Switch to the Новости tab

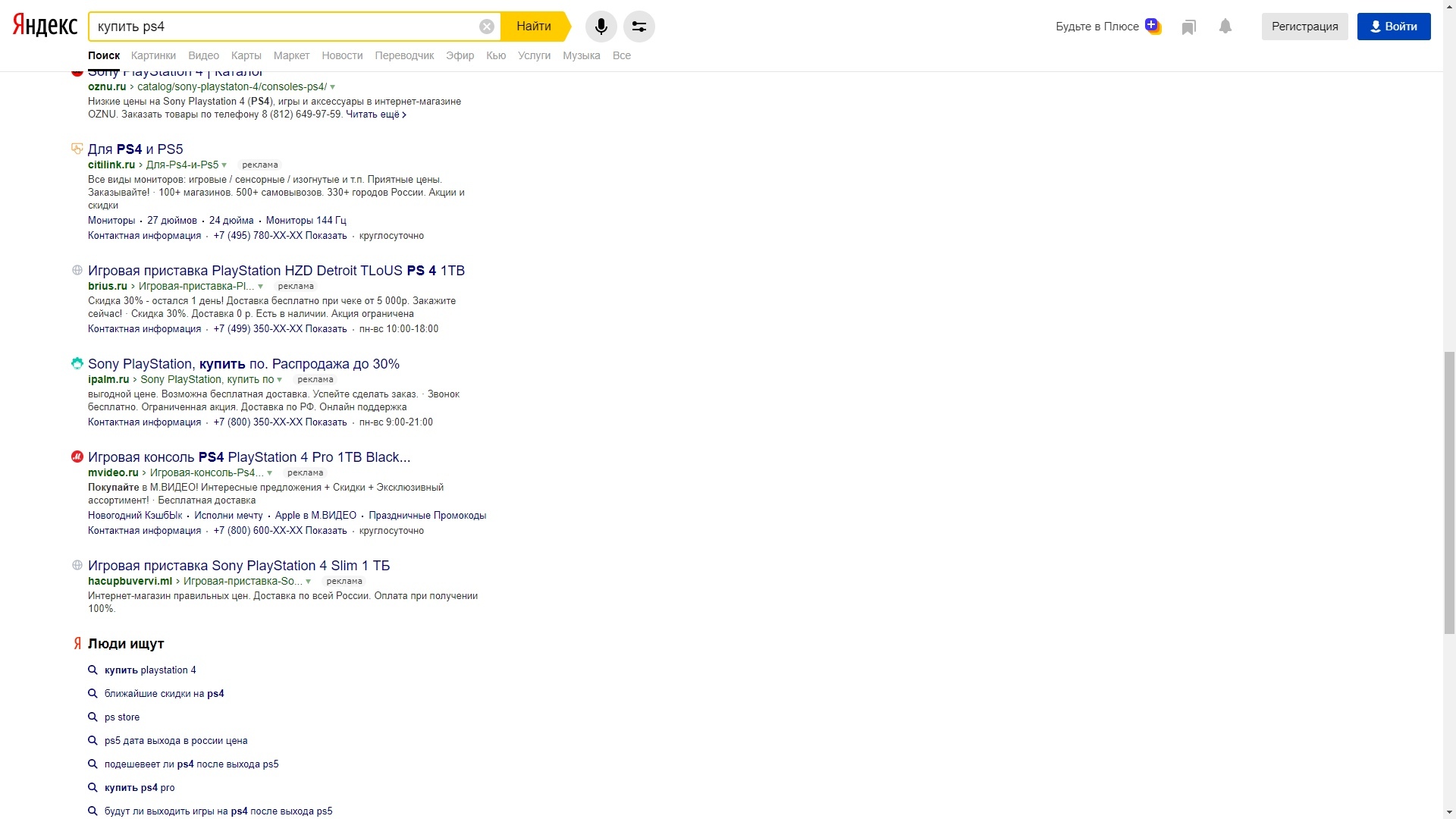coord(342,55)
